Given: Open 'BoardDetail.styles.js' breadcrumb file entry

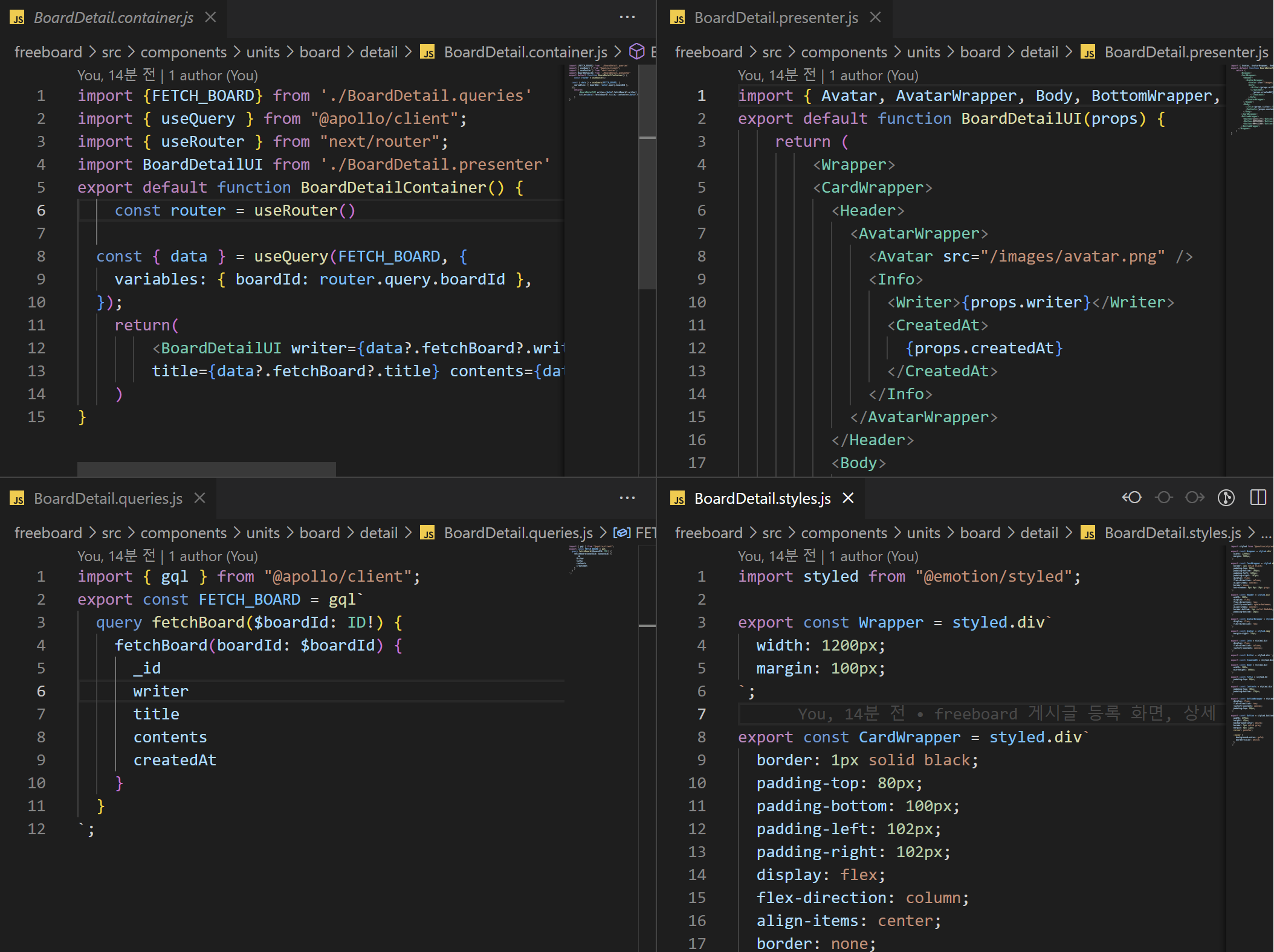Looking at the screenshot, I should [x=1172, y=533].
